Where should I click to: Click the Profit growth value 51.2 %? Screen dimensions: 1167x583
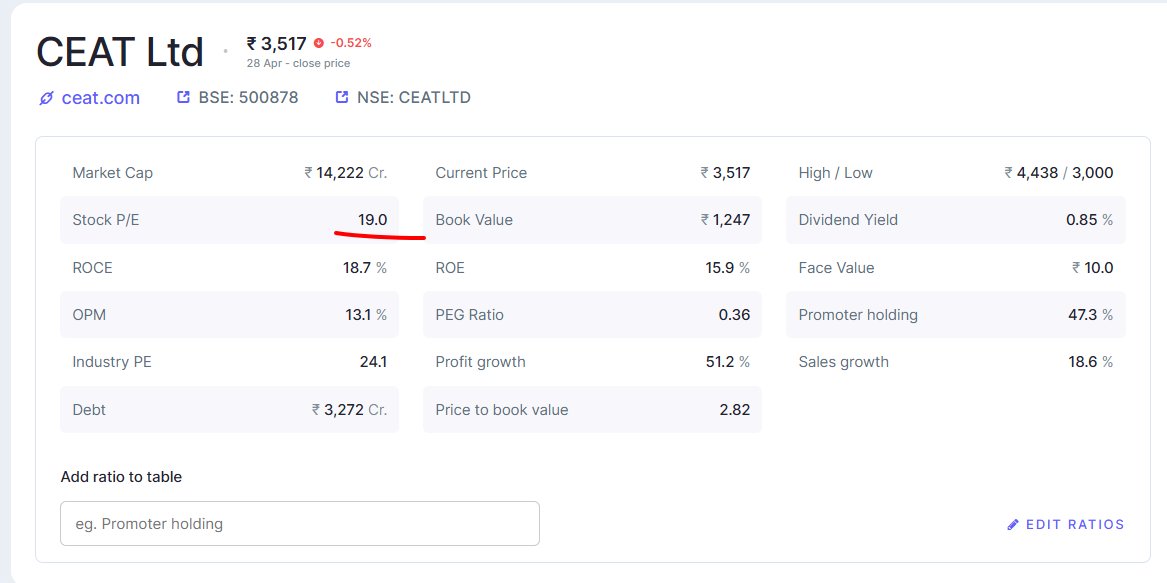click(727, 362)
